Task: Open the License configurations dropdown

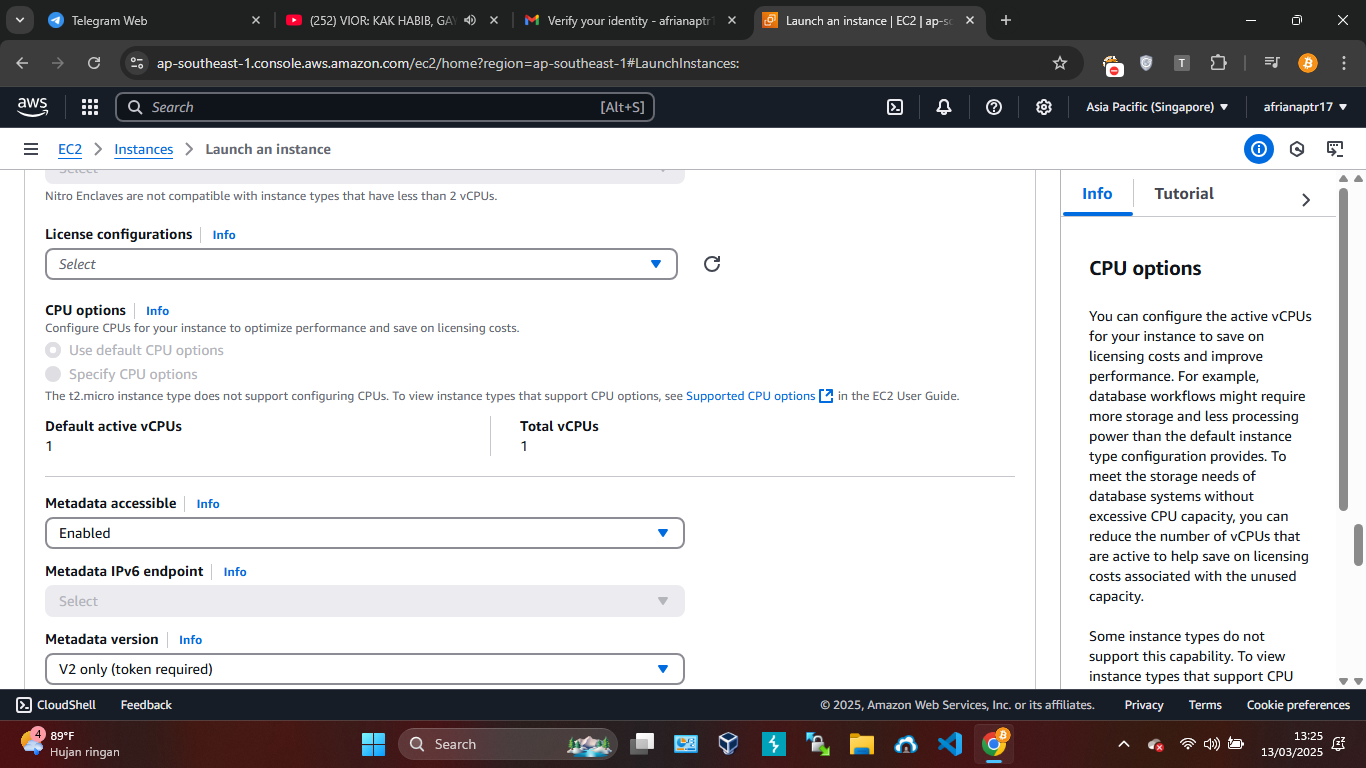Action: (x=361, y=264)
